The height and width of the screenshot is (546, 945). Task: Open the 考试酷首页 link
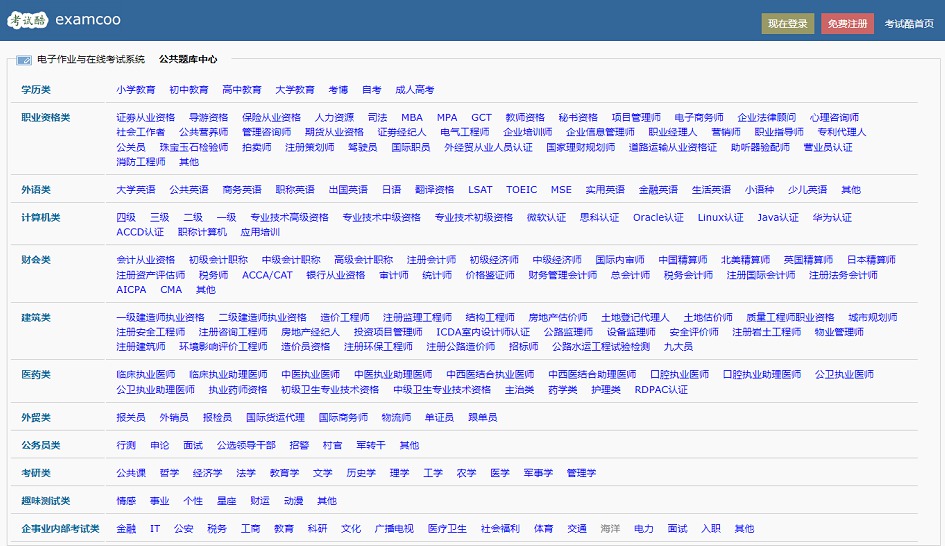click(908, 24)
